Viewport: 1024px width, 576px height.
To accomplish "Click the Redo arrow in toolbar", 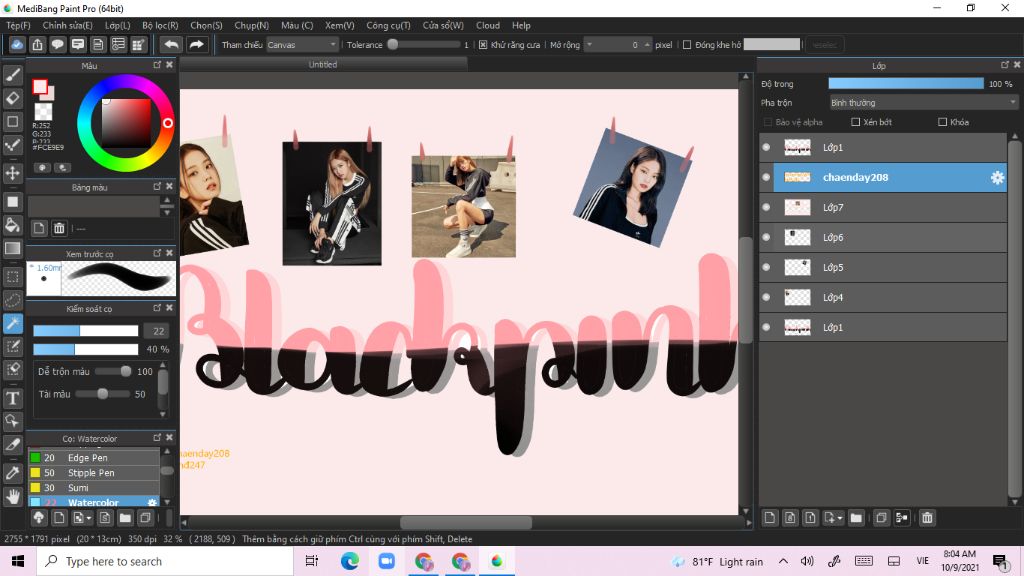I will tap(196, 44).
